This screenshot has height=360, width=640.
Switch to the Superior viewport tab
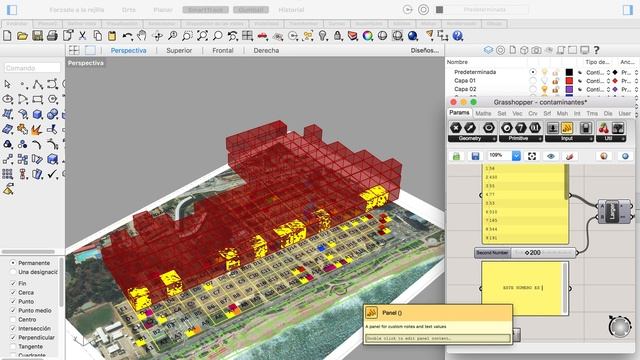point(179,51)
